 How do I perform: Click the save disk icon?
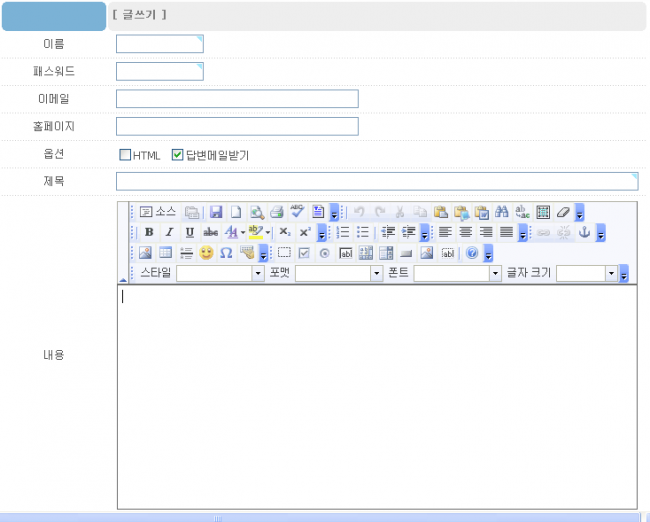tap(216, 212)
